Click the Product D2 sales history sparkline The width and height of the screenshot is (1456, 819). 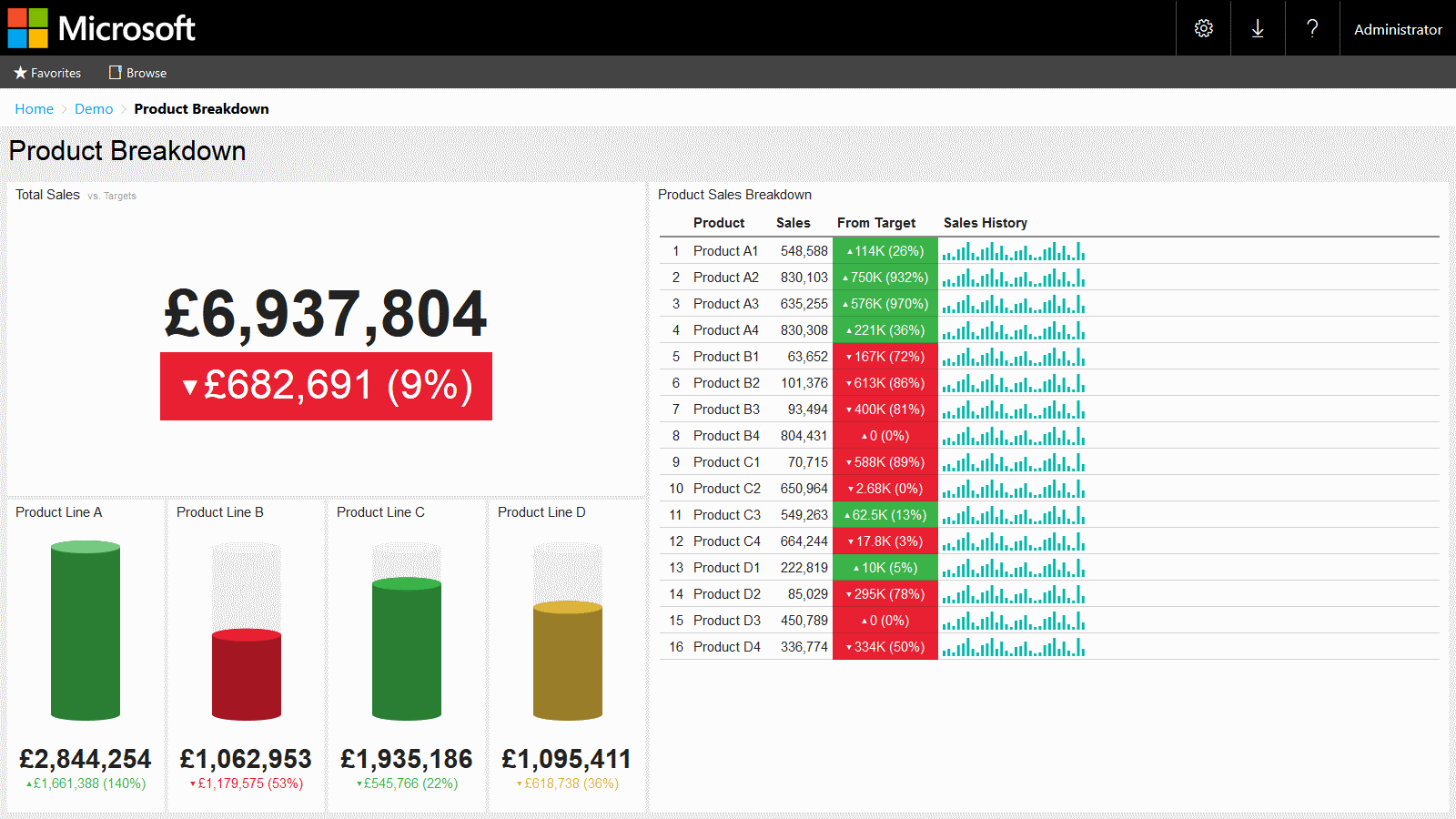(1014, 594)
